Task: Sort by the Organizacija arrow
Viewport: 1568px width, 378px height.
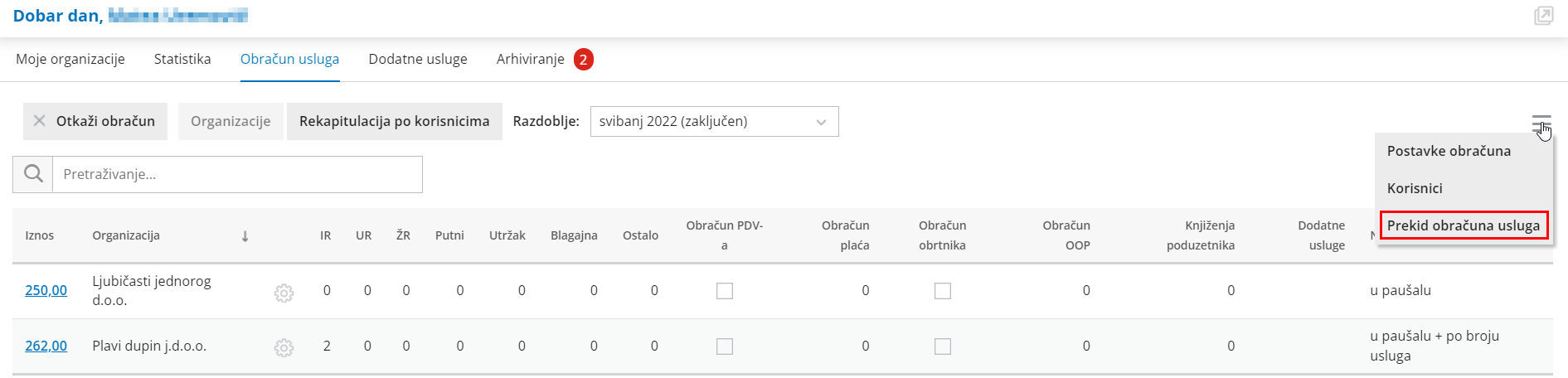Action: (245, 236)
